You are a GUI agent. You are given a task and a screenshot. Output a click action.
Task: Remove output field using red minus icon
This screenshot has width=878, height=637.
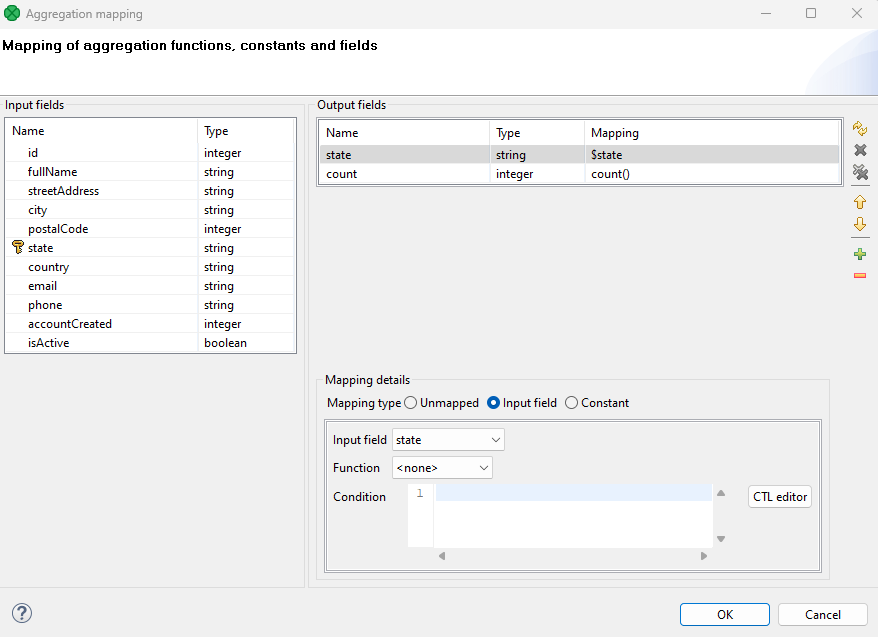point(859,275)
